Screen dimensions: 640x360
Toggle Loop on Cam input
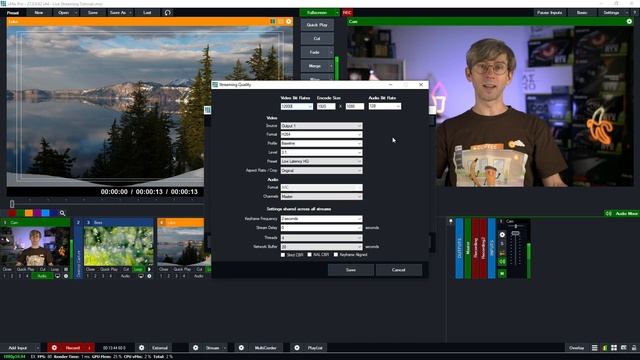pyautogui.click(x=55, y=269)
